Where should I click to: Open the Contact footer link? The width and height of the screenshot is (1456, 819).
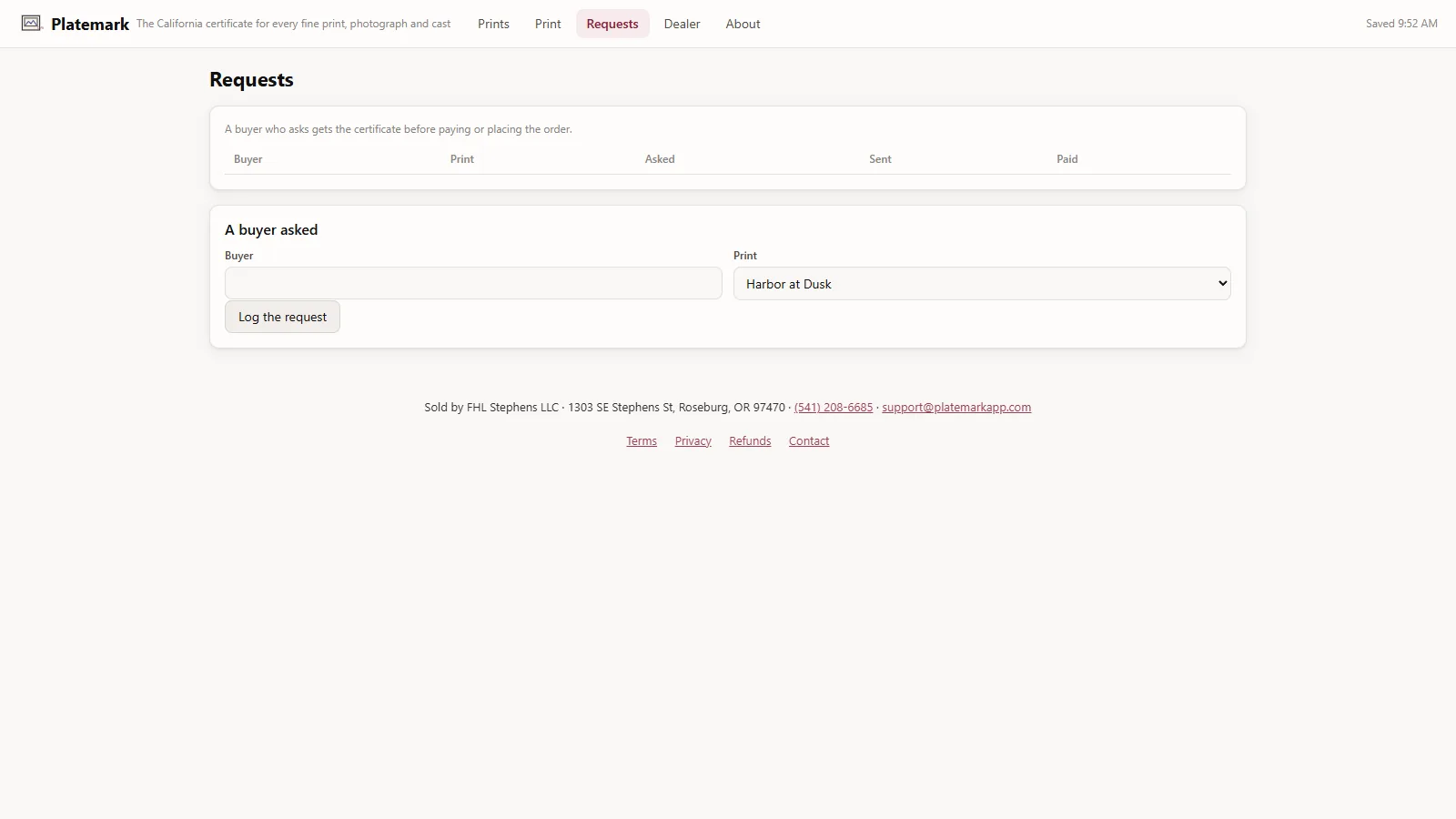click(809, 441)
